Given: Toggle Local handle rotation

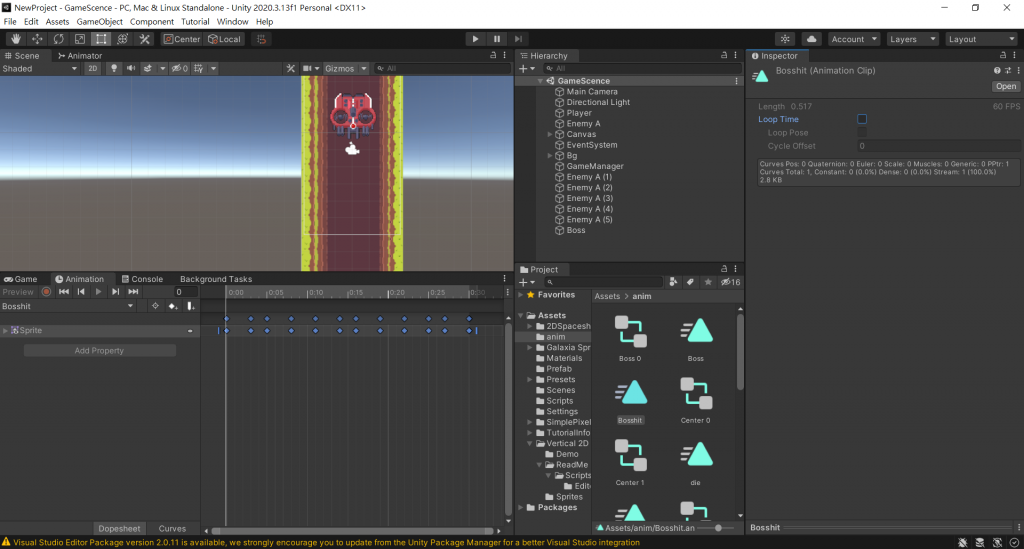Looking at the screenshot, I should tap(225, 39).
